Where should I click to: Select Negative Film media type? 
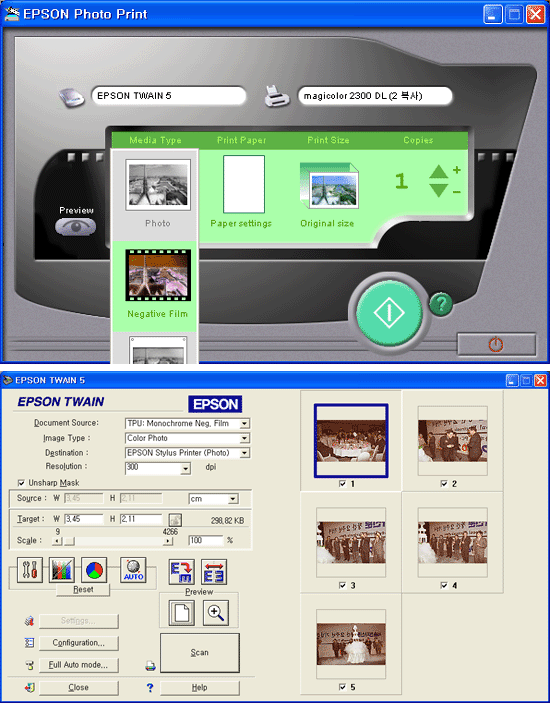pos(158,275)
